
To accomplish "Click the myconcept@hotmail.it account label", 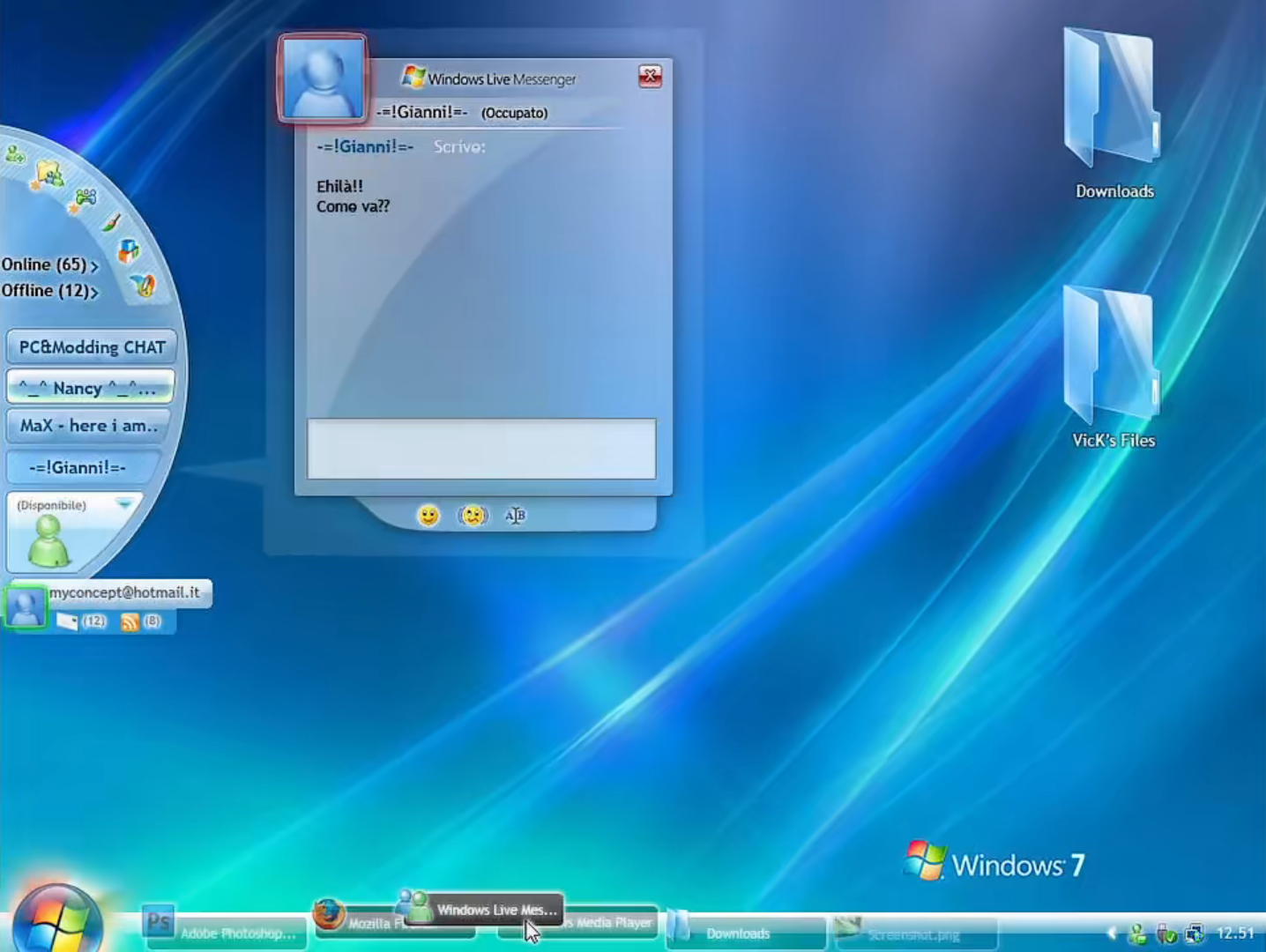I will click(124, 592).
